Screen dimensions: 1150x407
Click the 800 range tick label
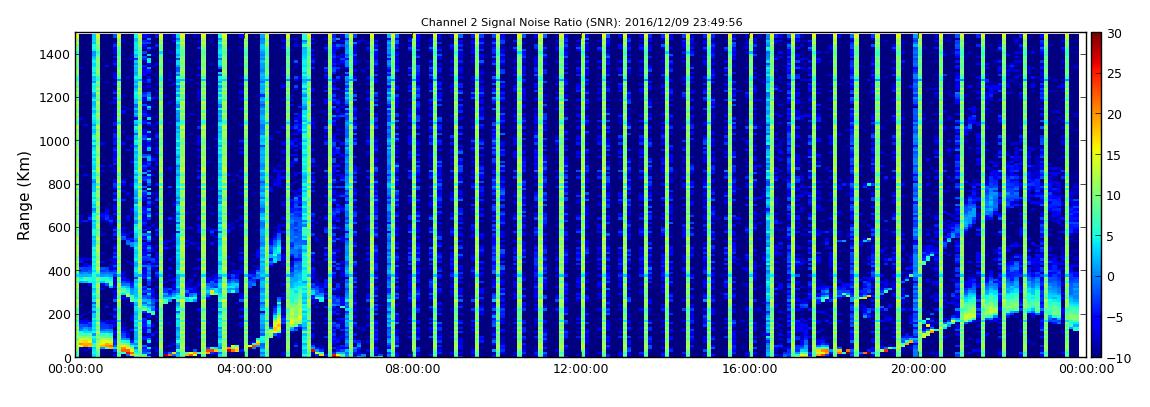pyautogui.click(x=59, y=184)
